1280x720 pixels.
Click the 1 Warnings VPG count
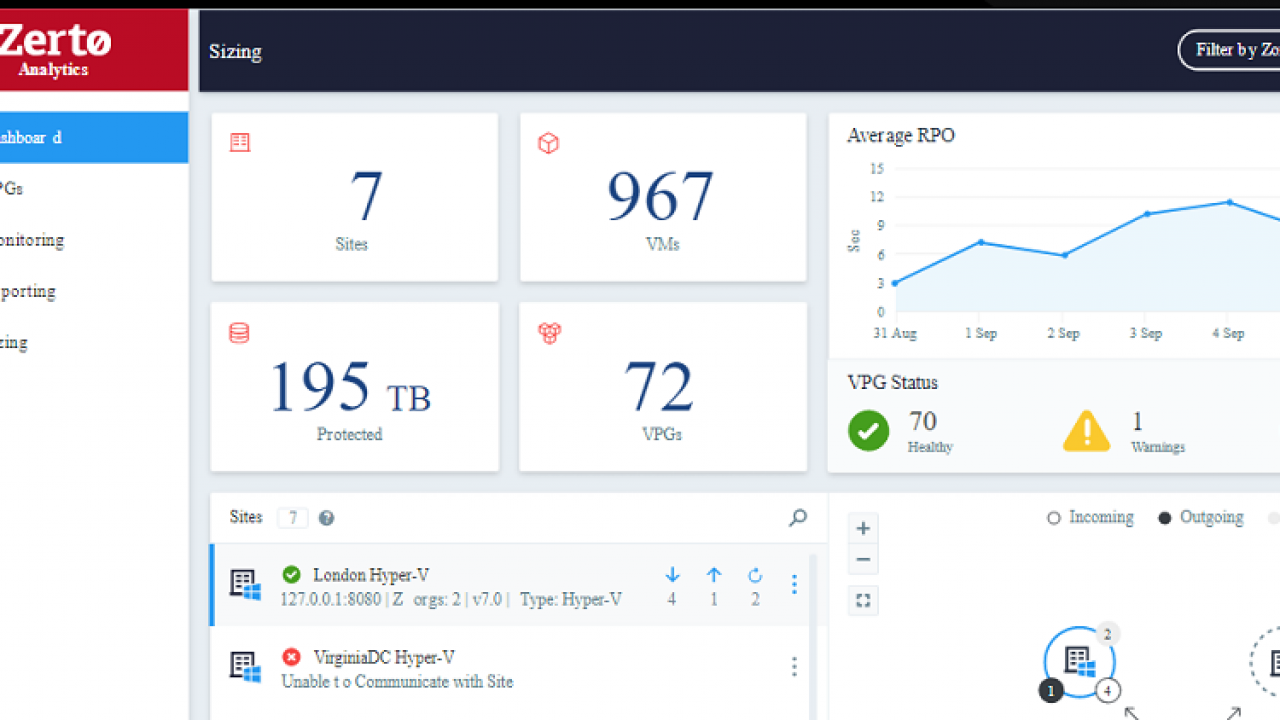click(x=1137, y=421)
